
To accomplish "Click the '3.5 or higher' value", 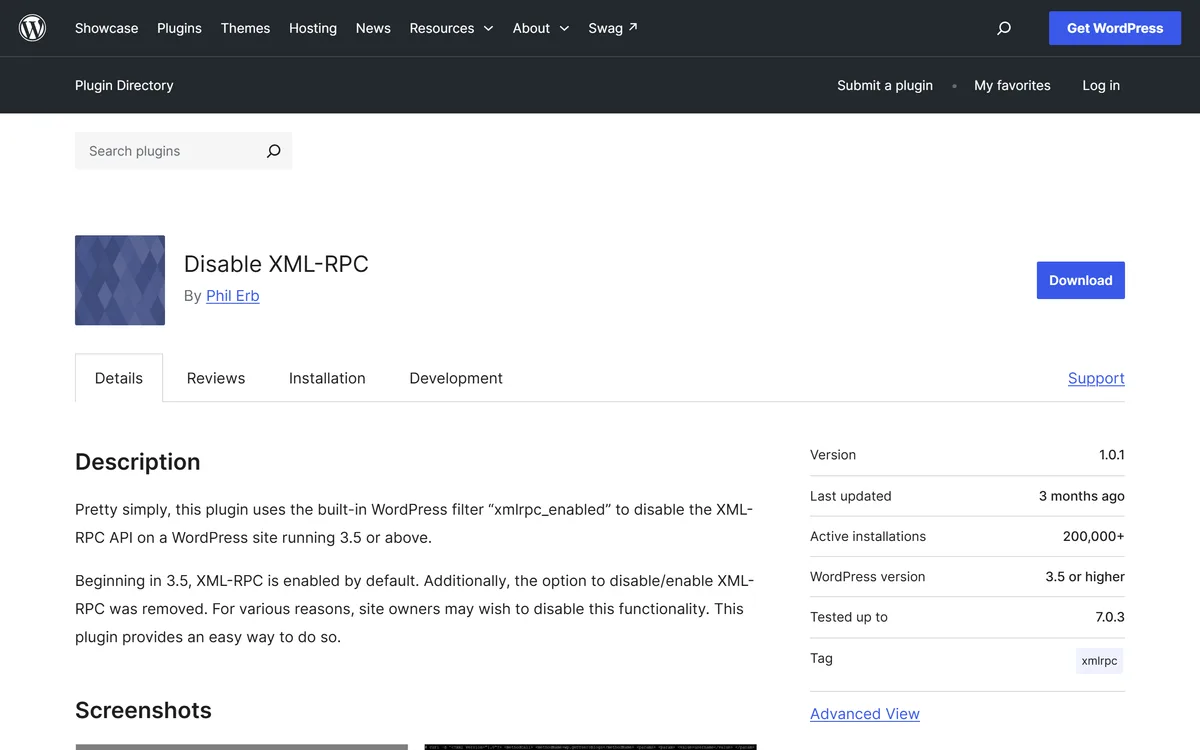I will [1085, 577].
